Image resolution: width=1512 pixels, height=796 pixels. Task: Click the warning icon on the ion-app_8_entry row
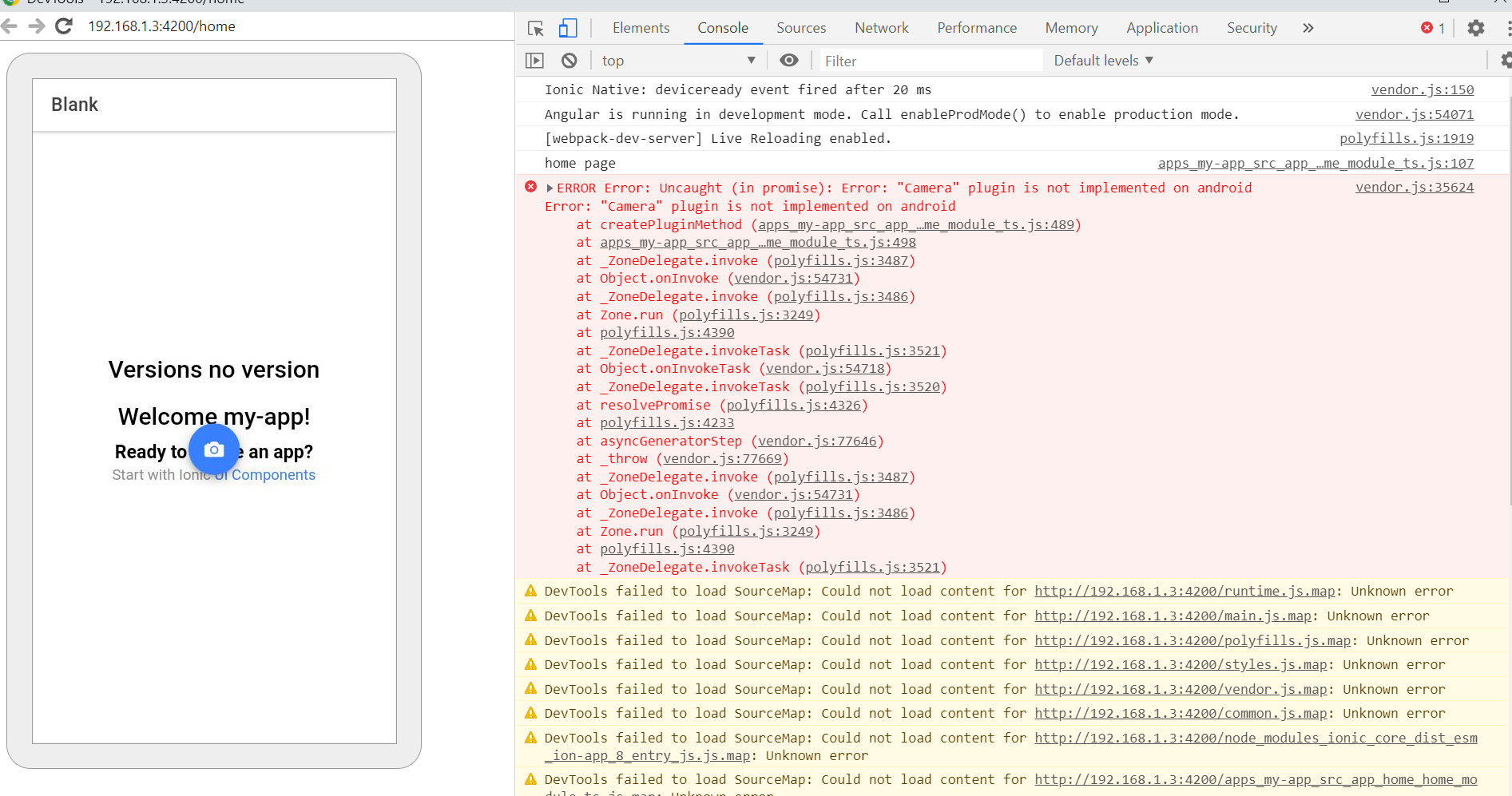[530, 737]
